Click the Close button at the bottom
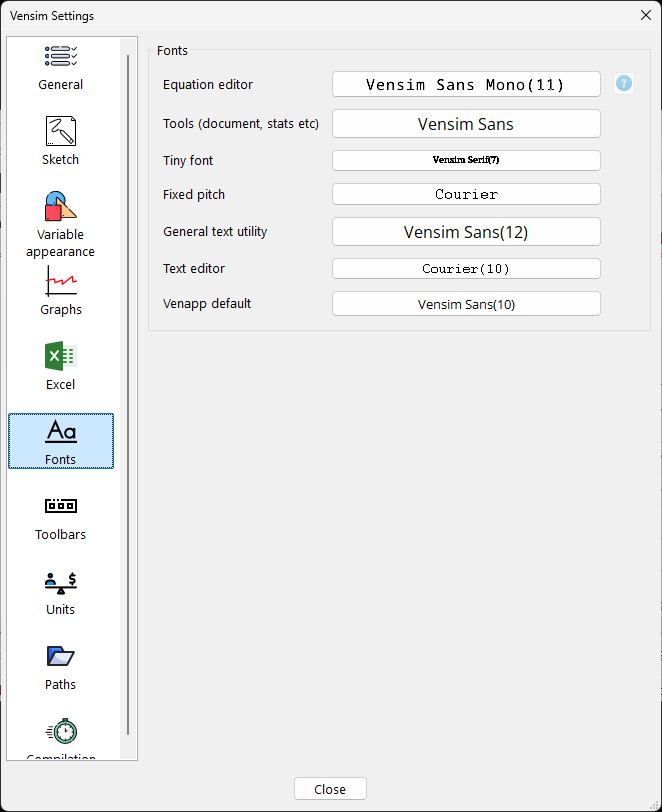Screen dimensions: 662x812 point(330,789)
